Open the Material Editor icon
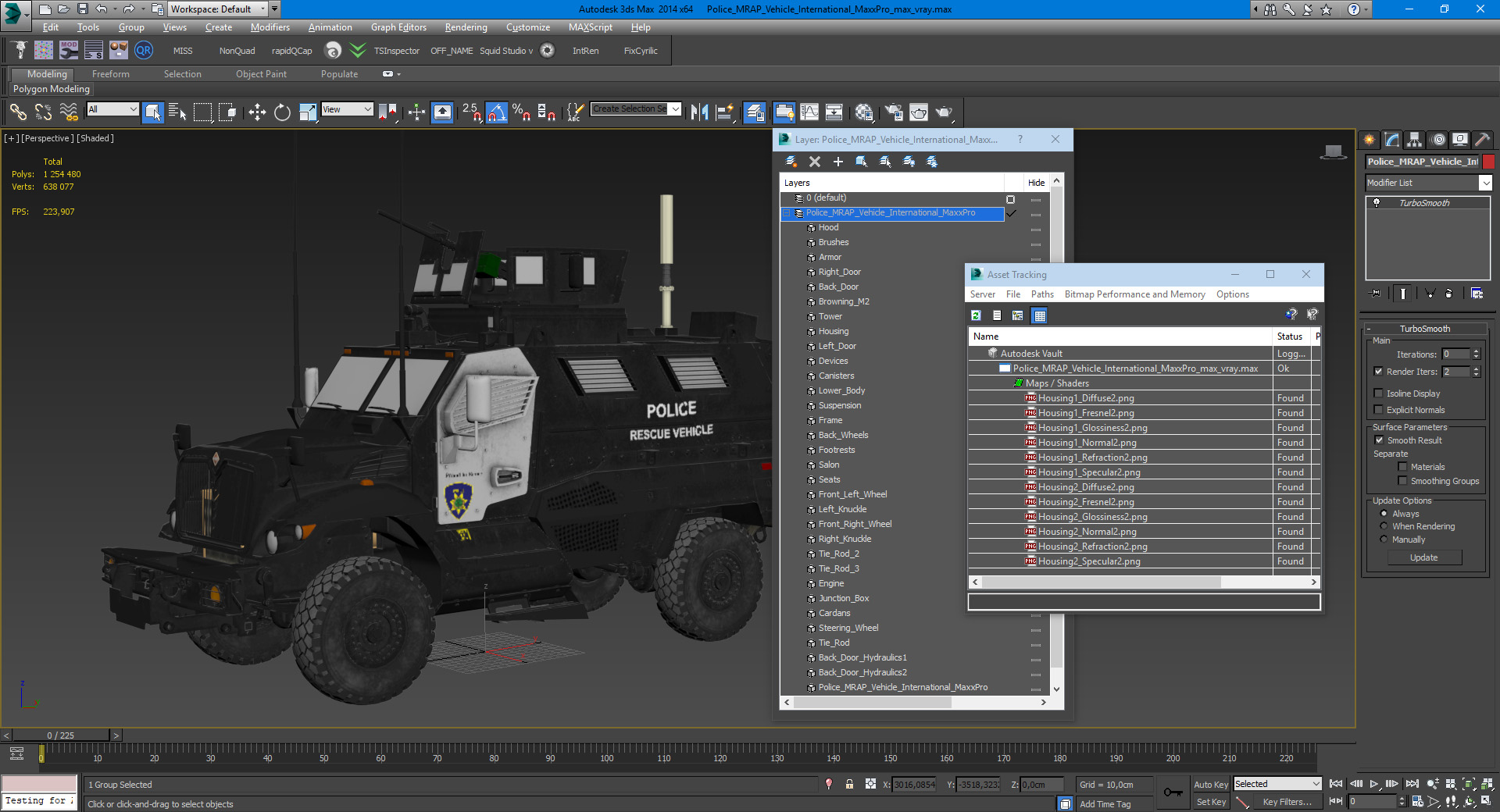The image size is (1500, 812). [863, 112]
